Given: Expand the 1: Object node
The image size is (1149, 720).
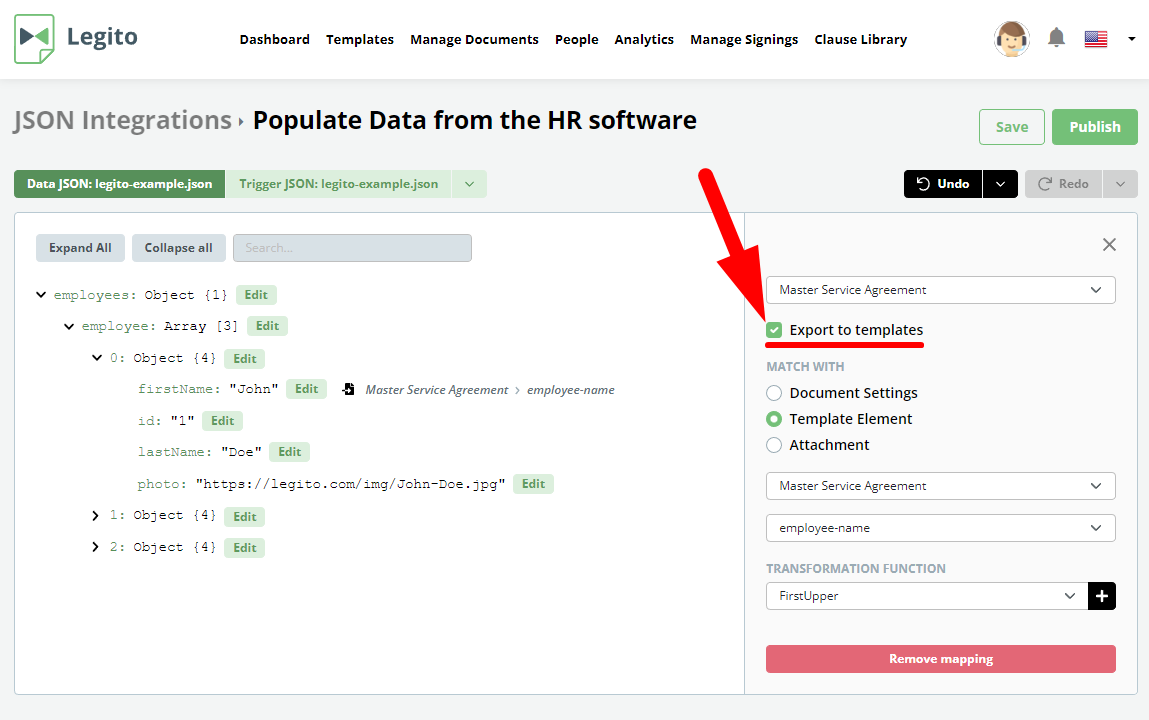Looking at the screenshot, I should click(x=95, y=516).
